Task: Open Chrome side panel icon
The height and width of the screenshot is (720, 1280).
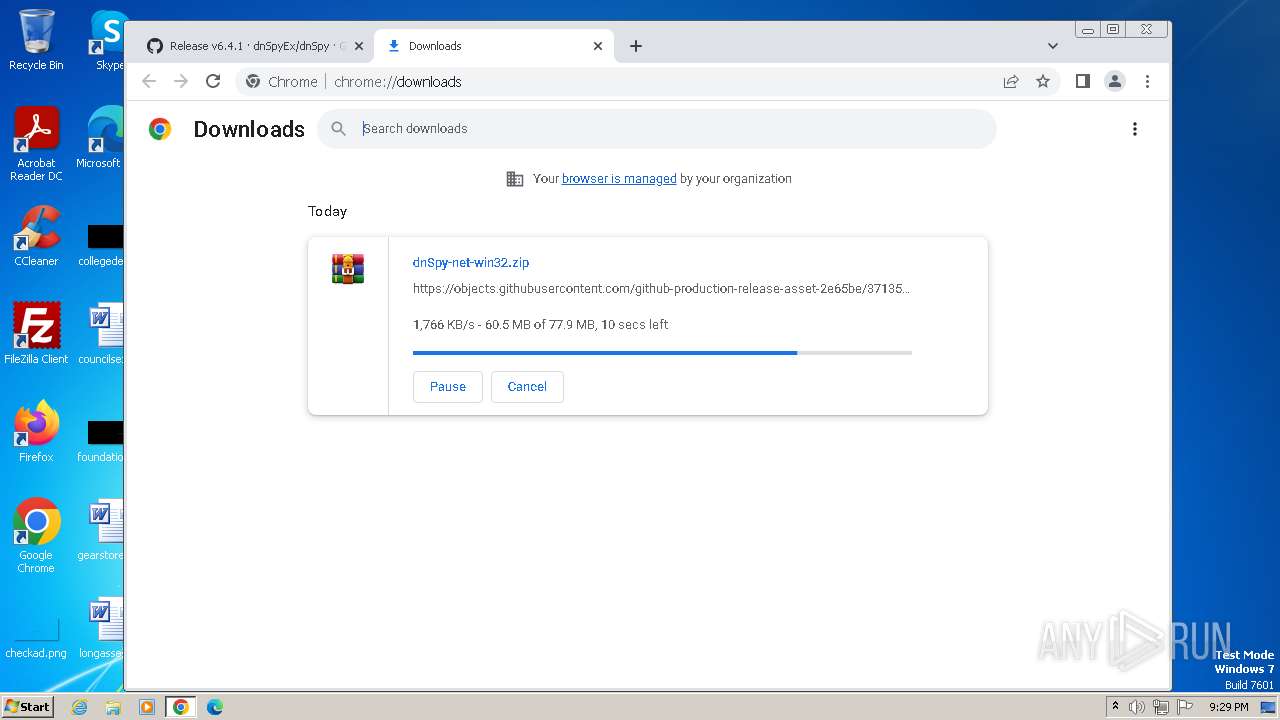Action: coord(1082,82)
